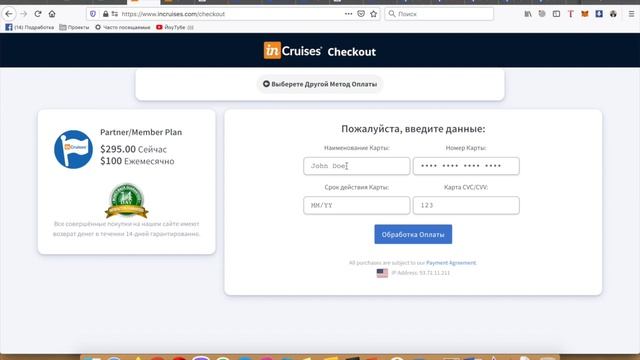Open the tracking protection shield icon
This screenshot has width=640, height=360.
(x=93, y=14)
